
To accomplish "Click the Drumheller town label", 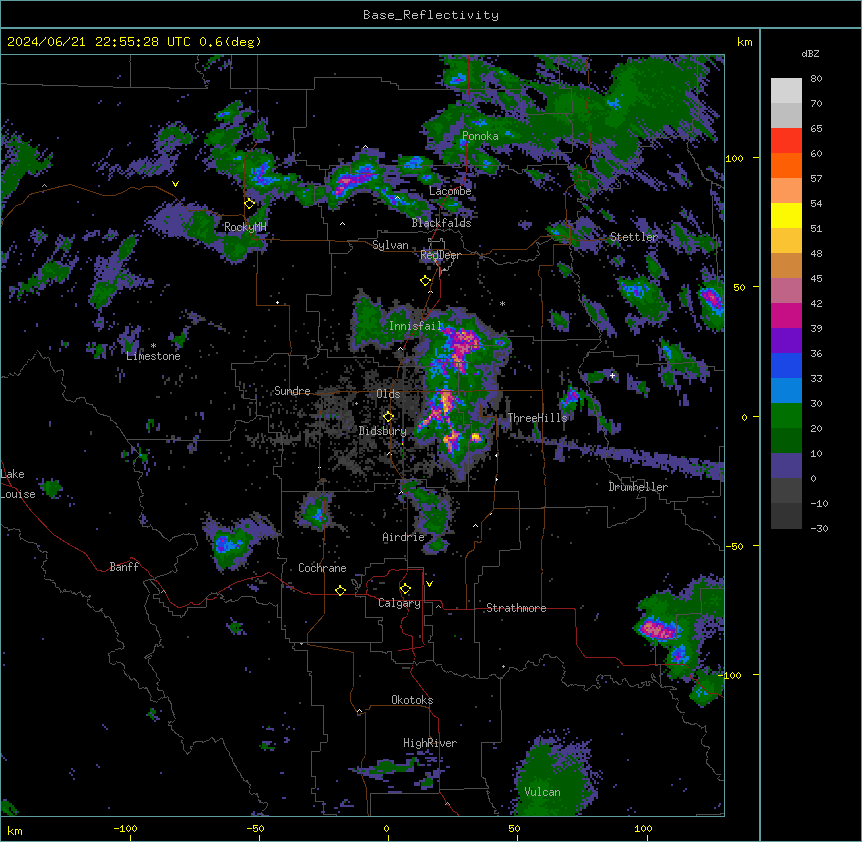I will tap(638, 487).
